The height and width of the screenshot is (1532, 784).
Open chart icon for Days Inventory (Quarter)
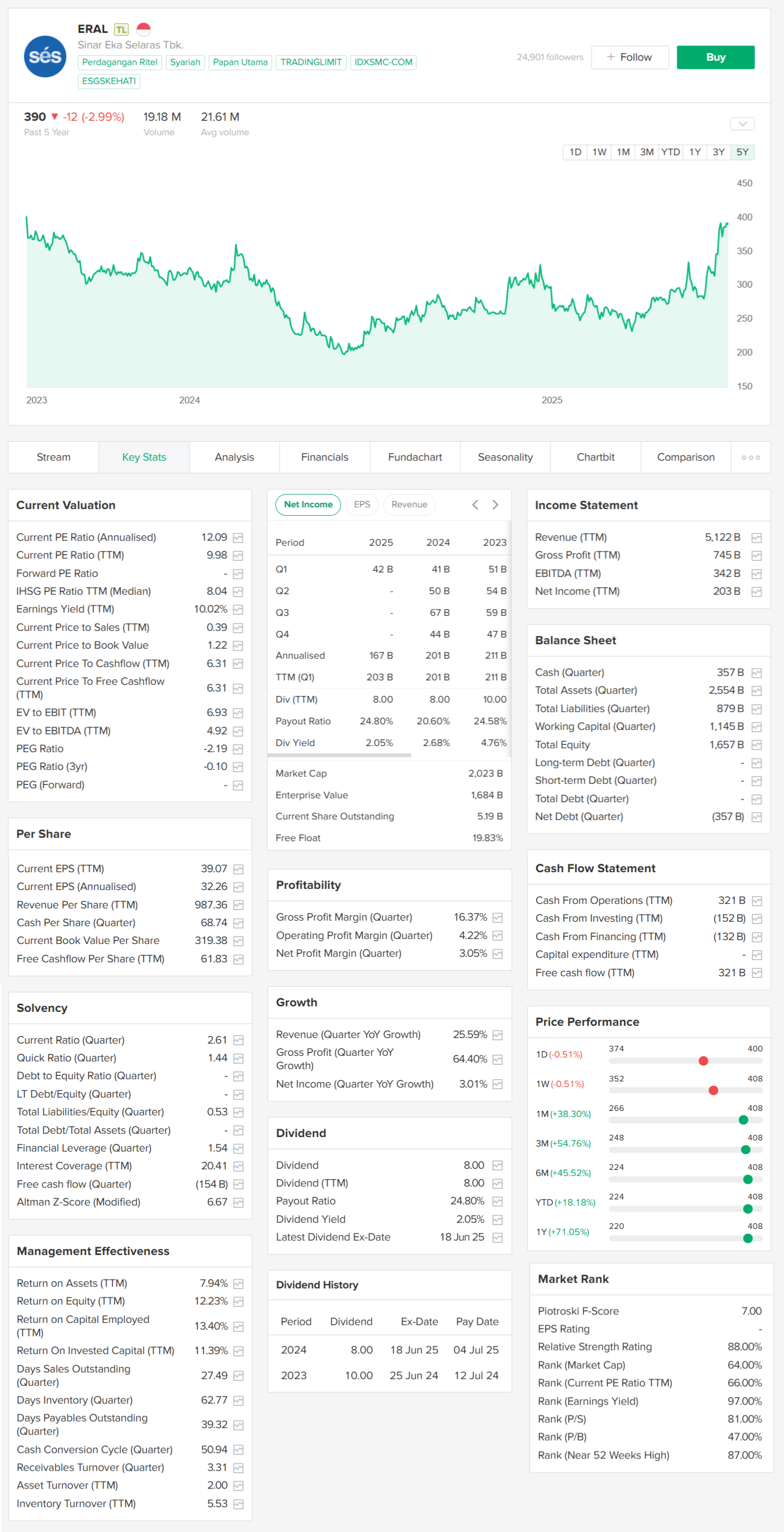click(x=239, y=1401)
